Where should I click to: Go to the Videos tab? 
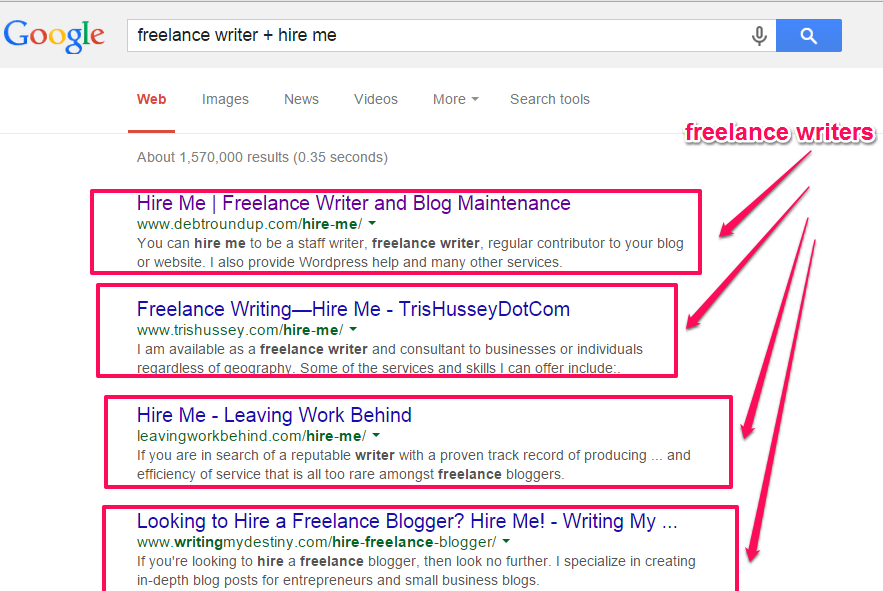click(376, 100)
